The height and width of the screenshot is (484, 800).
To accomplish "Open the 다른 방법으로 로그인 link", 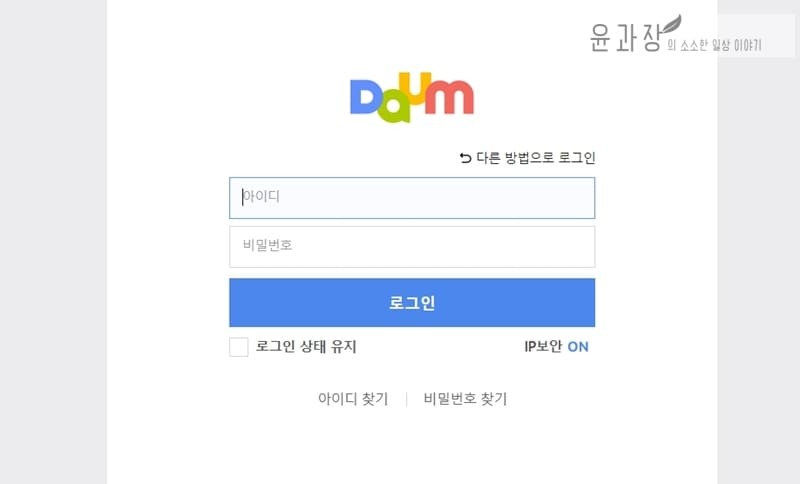I will point(536,158).
